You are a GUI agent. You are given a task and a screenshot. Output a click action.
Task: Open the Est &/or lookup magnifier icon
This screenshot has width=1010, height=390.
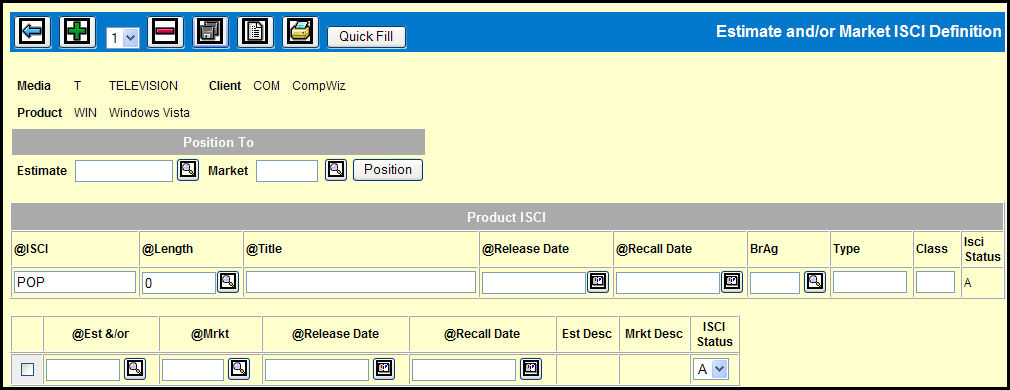pos(135,369)
